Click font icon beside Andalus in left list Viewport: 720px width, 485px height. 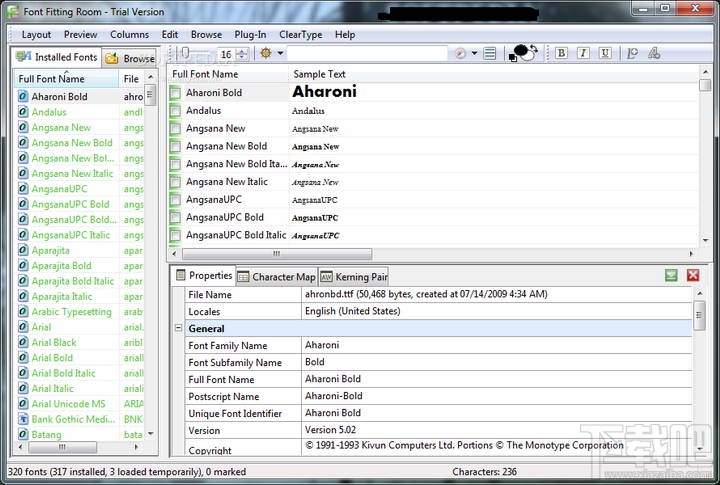coord(23,112)
